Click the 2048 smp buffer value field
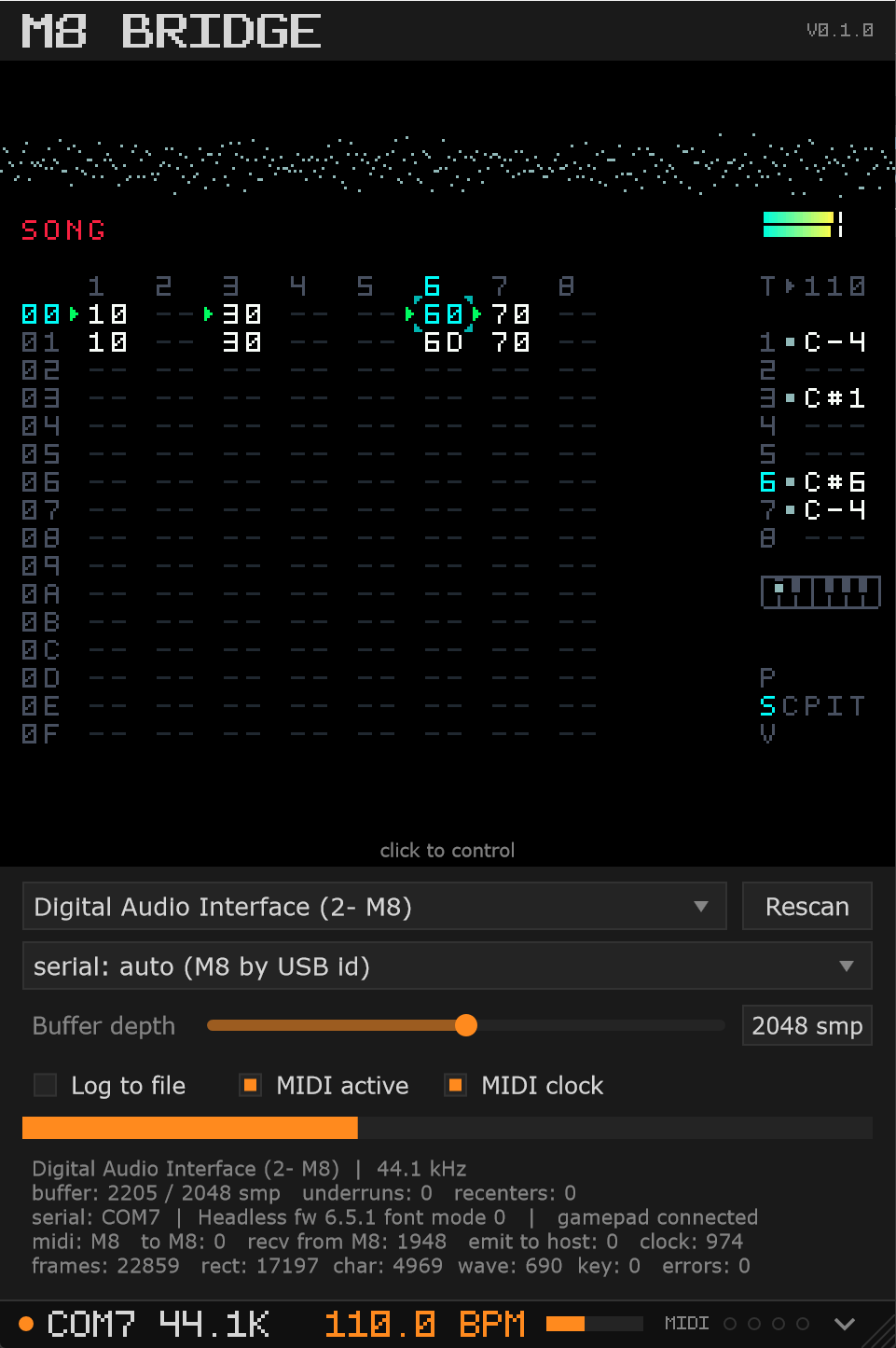This screenshot has width=896, height=1348. tap(806, 1026)
